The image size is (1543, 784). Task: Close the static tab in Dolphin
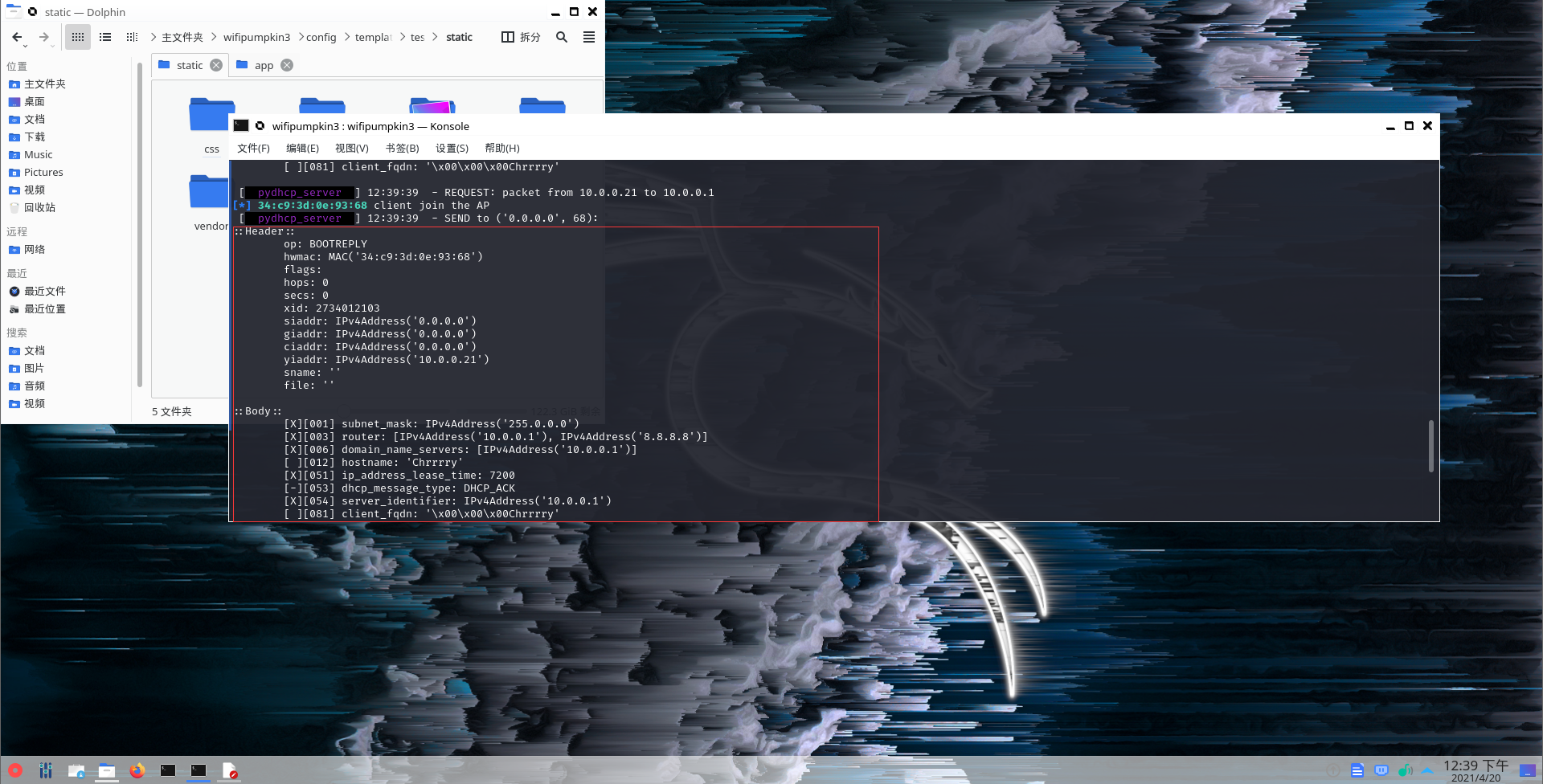point(216,65)
